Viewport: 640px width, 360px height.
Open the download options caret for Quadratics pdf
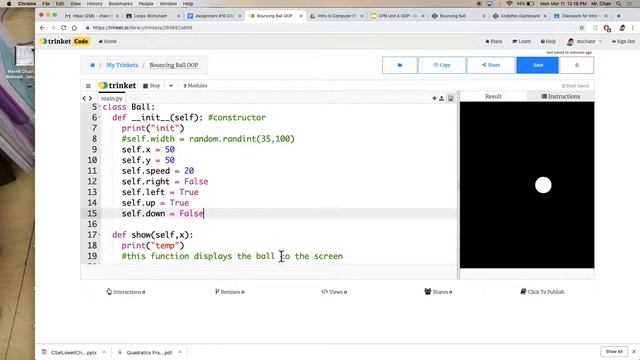180,352
